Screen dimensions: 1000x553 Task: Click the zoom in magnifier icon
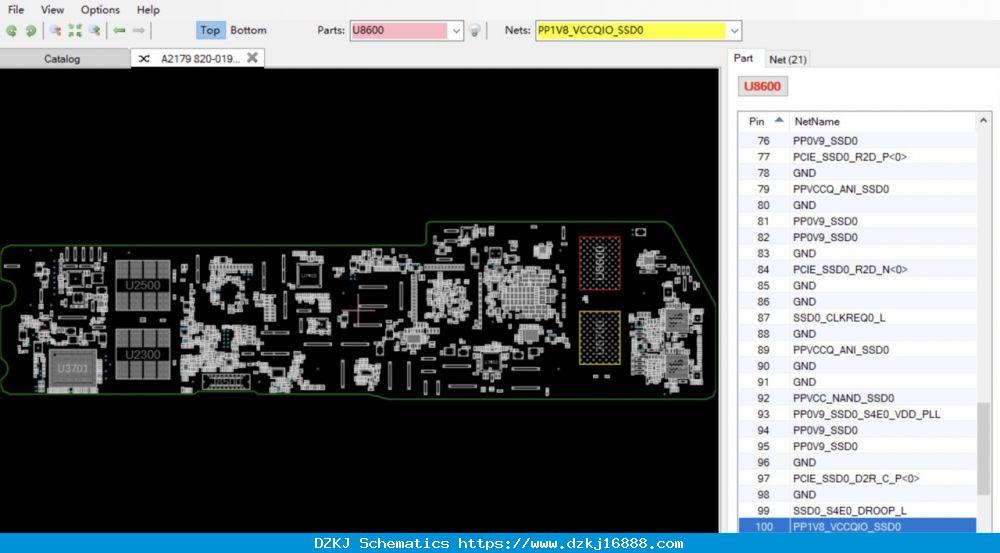coord(55,30)
